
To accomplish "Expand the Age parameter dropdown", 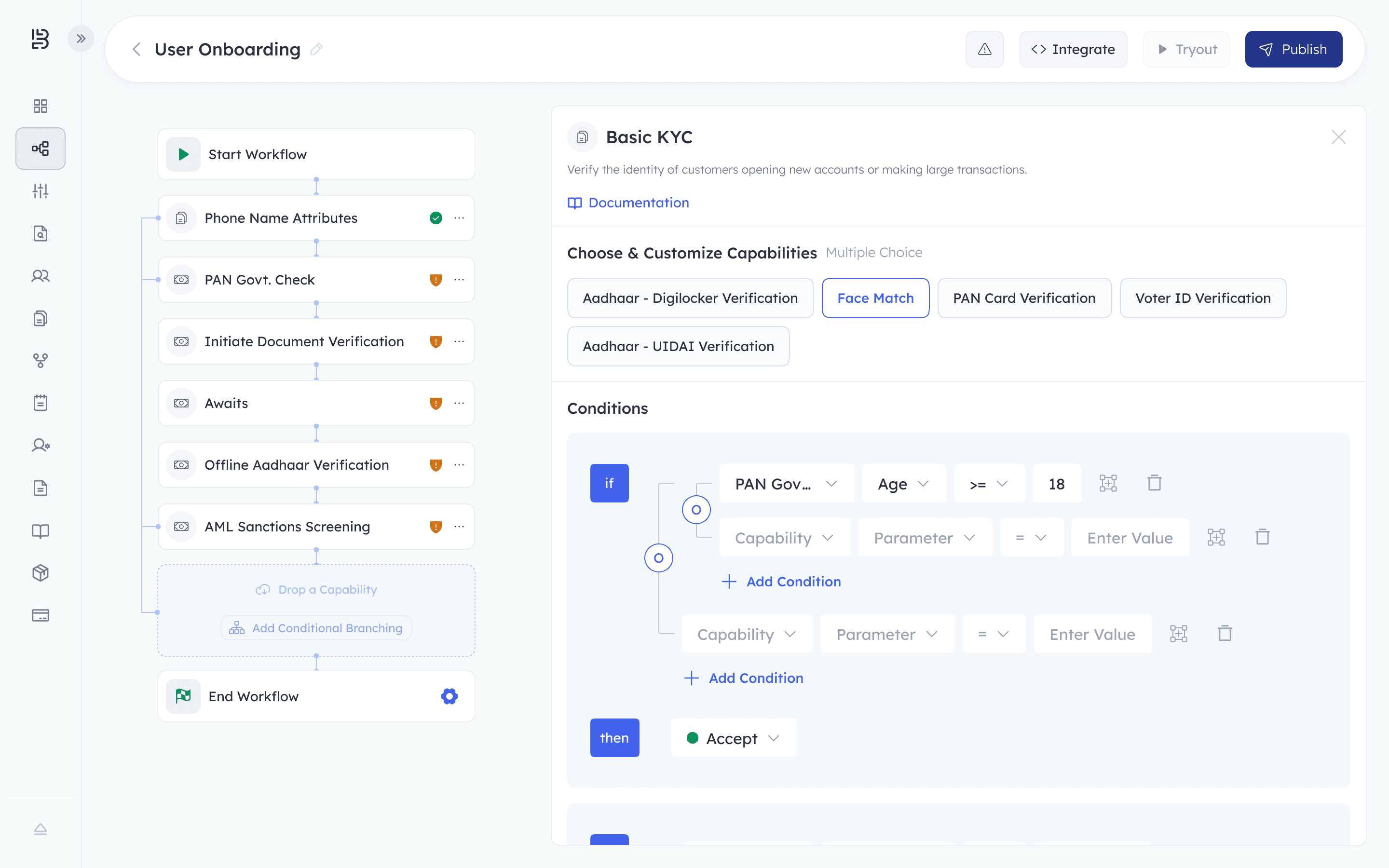I will pyautogui.click(x=903, y=483).
